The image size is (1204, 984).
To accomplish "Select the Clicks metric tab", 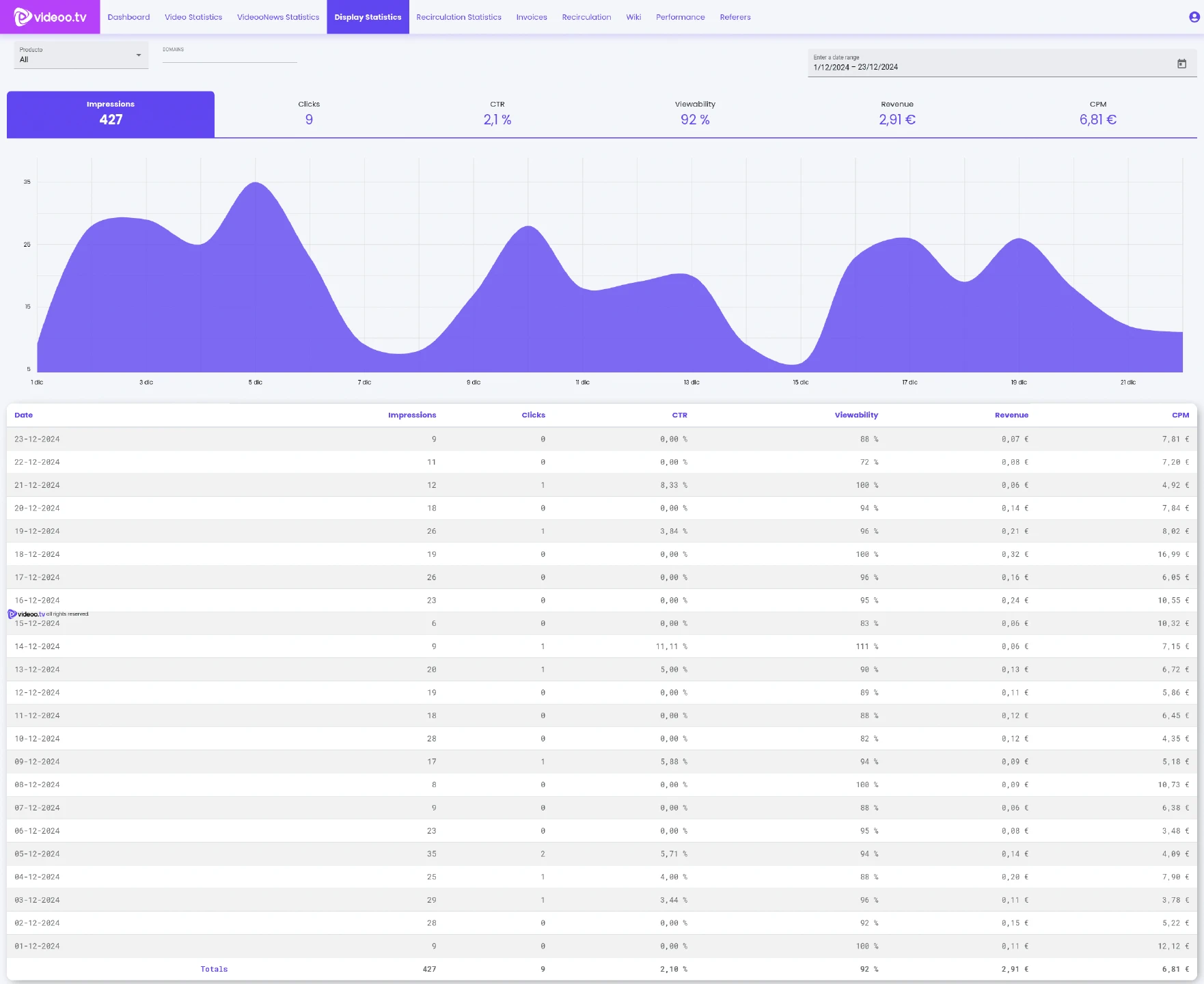I will click(309, 113).
